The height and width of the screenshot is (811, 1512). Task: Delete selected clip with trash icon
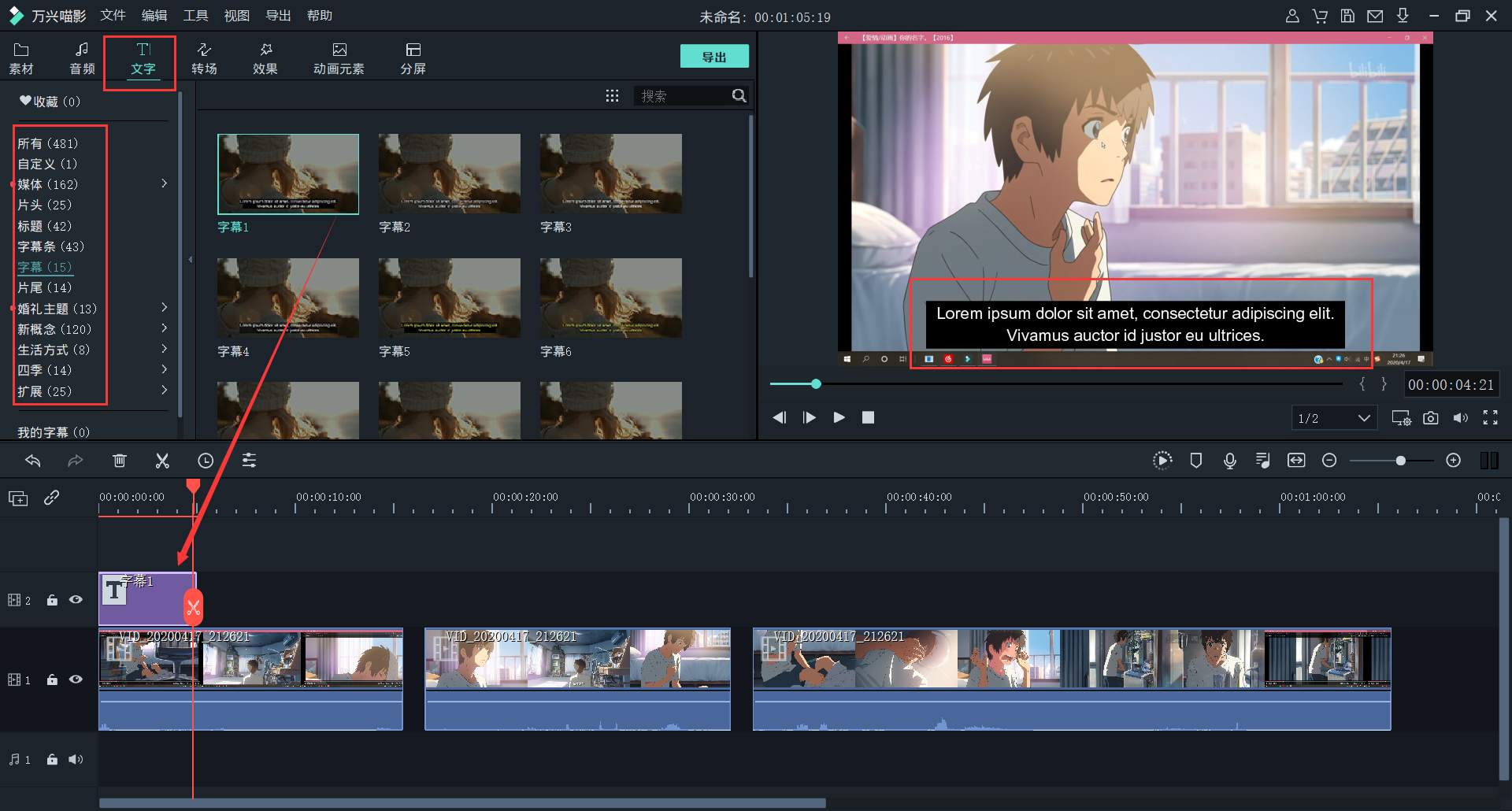[120, 461]
